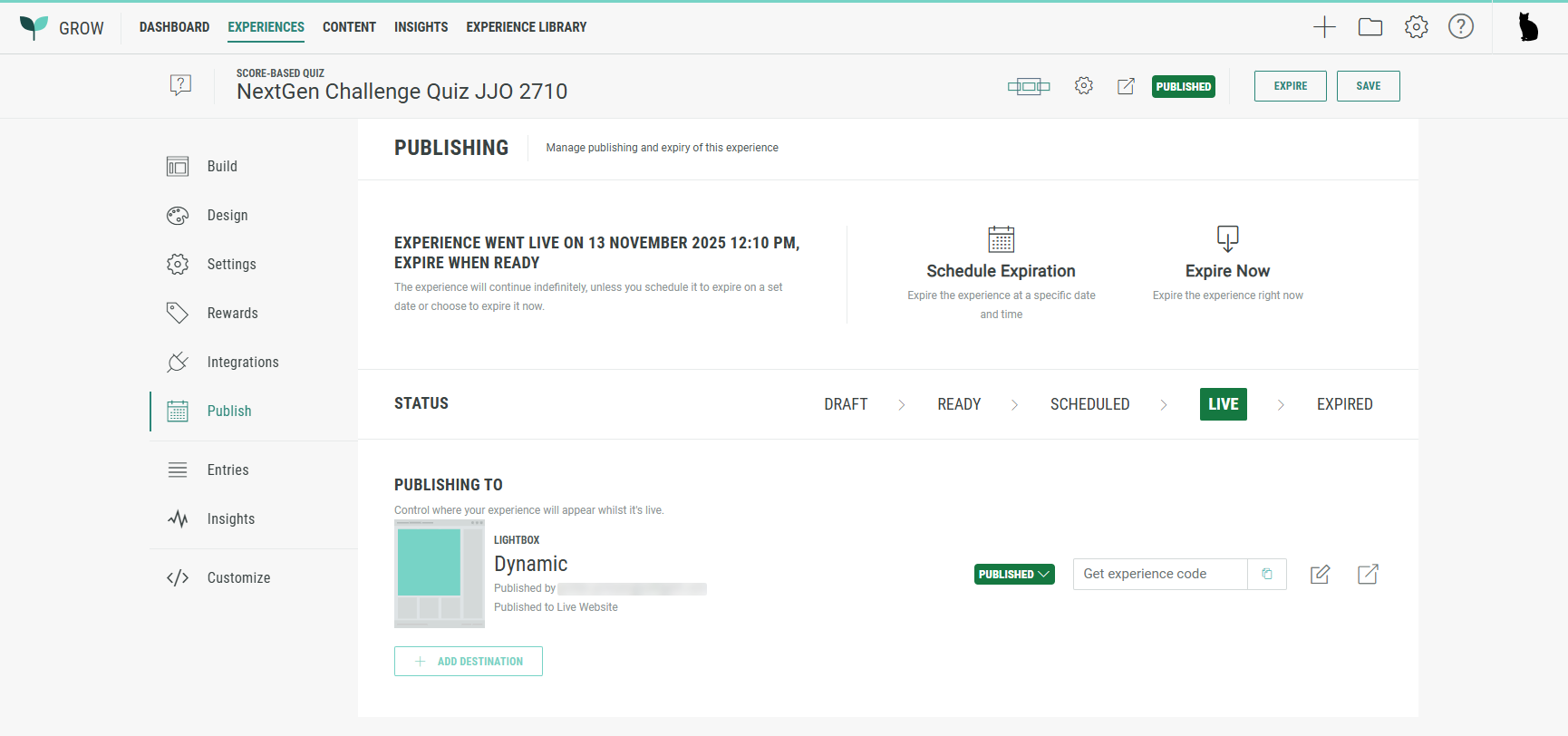Click the layout width icon in header
This screenshot has width=1568, height=736.
1028,87
